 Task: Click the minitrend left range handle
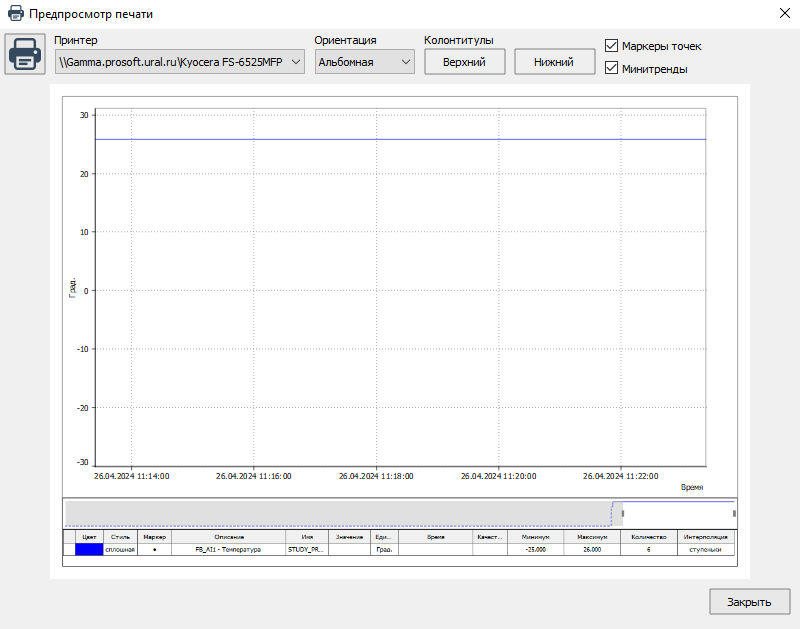(622, 513)
